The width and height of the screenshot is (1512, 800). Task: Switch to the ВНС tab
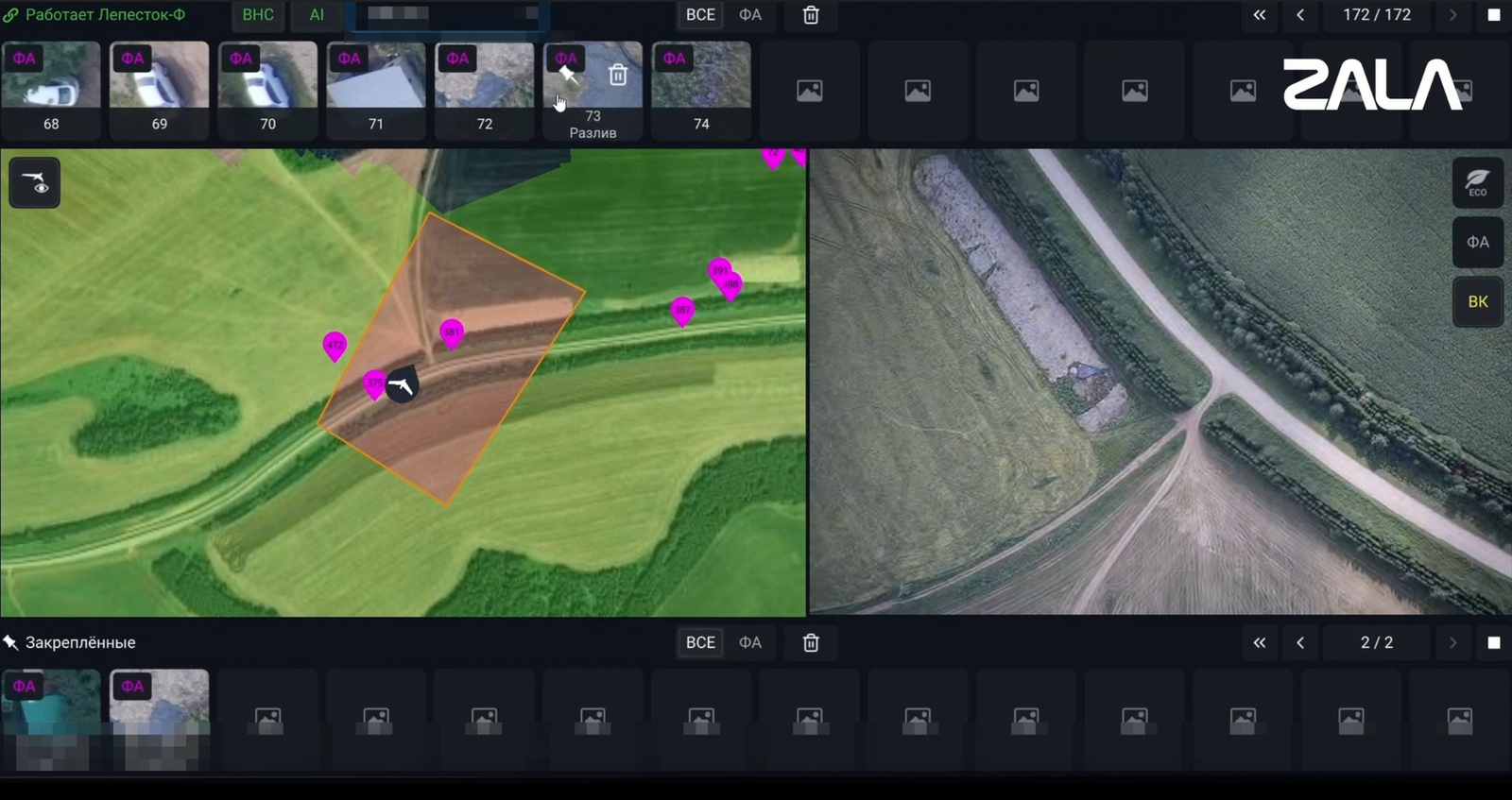click(258, 15)
